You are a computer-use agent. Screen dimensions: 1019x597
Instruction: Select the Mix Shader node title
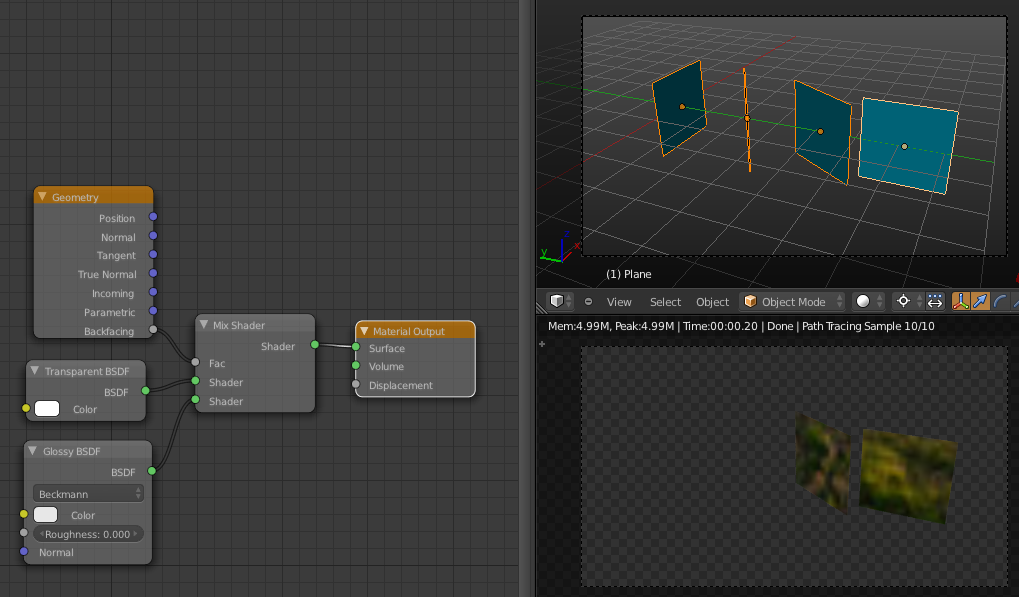coord(239,325)
